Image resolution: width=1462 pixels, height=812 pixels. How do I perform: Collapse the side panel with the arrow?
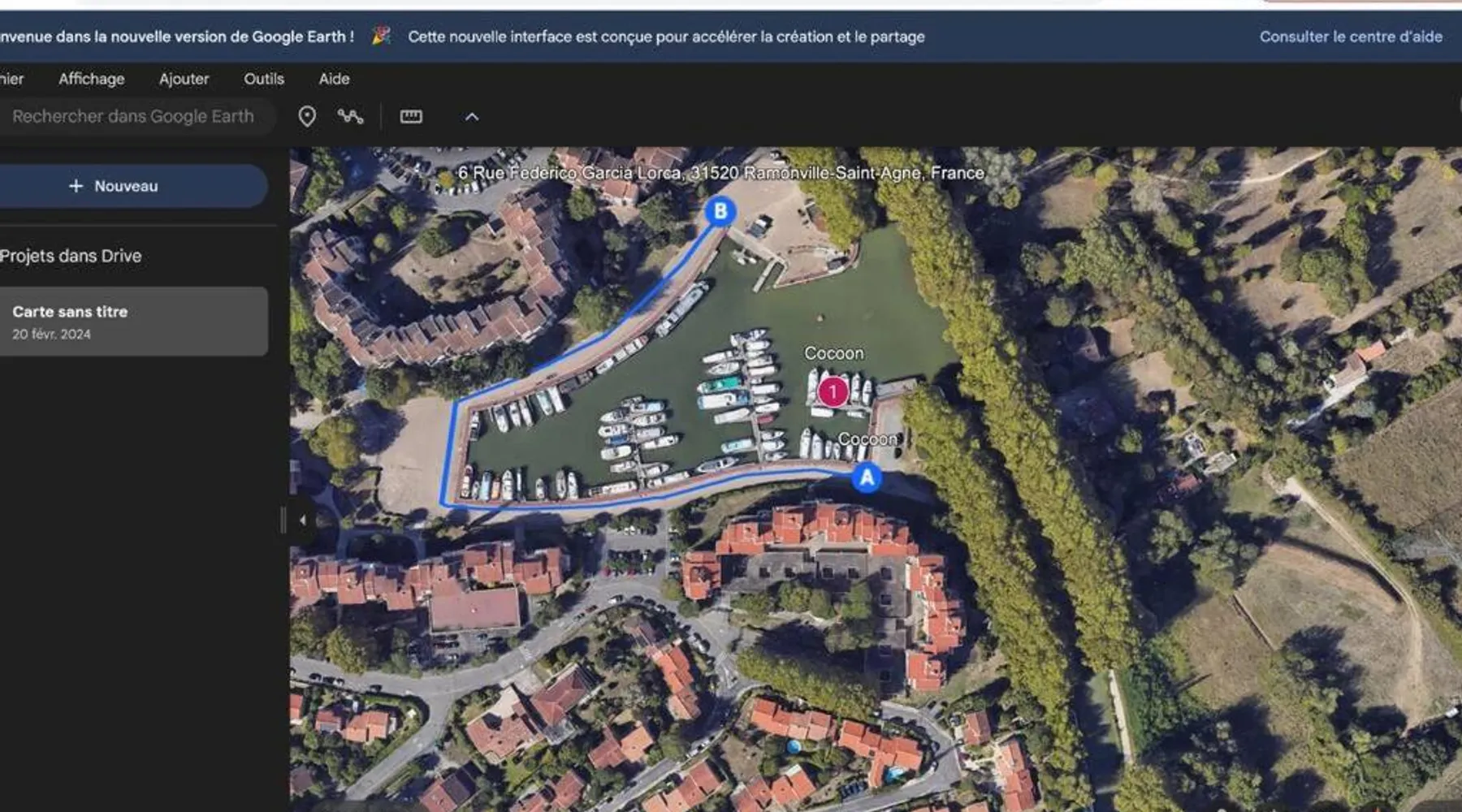302,520
